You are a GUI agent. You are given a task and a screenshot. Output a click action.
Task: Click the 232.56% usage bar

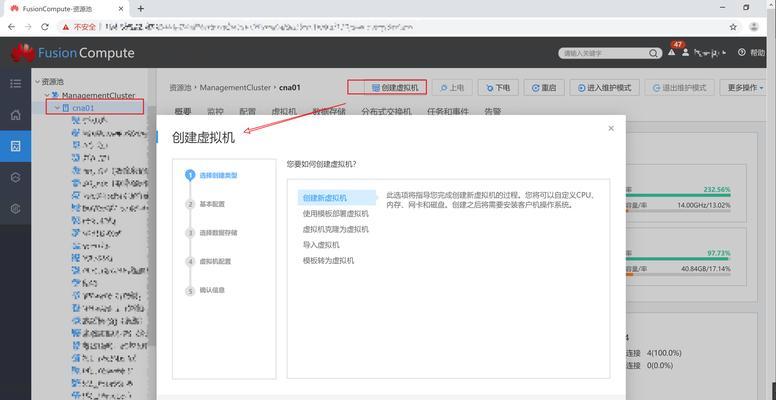pos(678,196)
